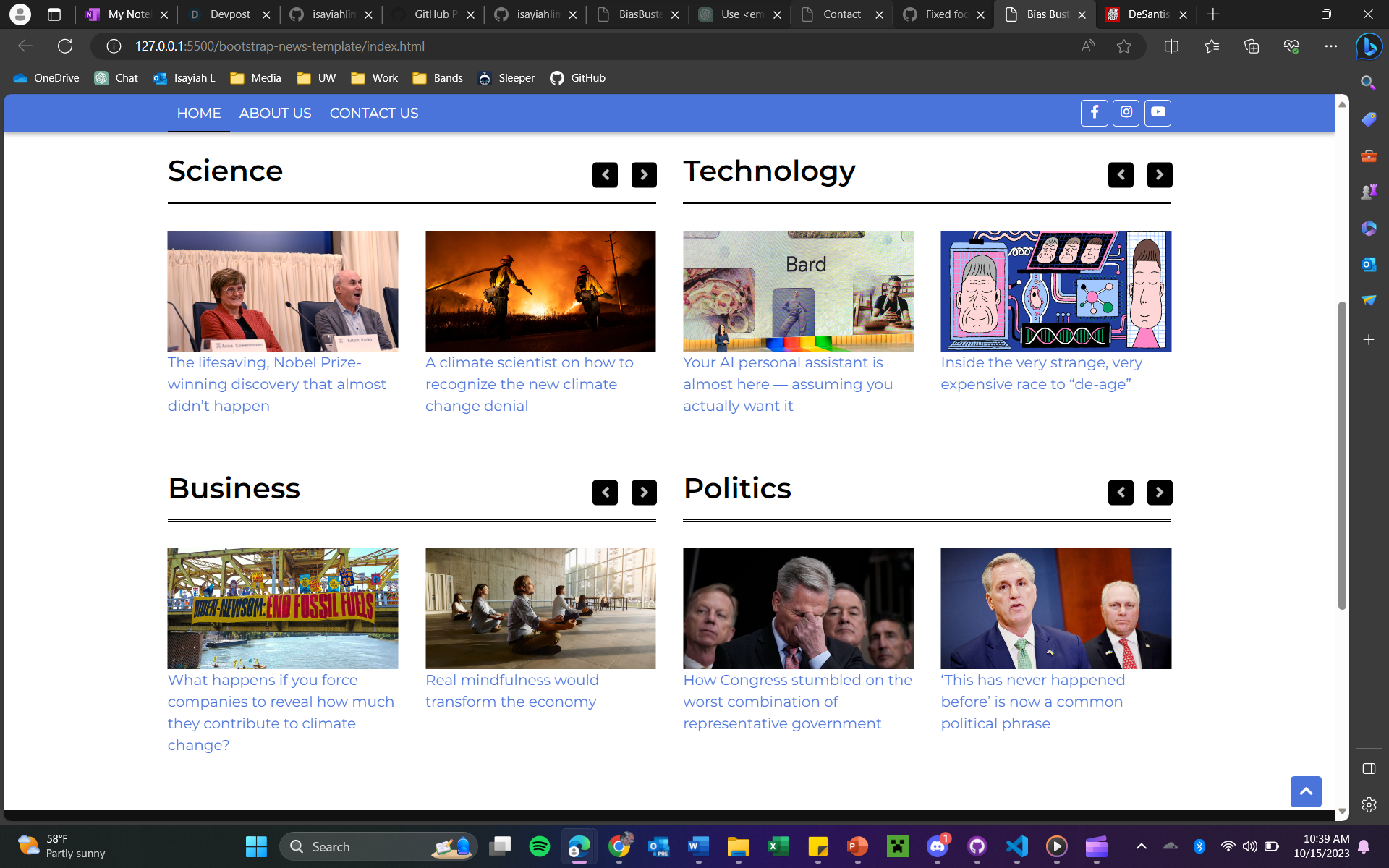The image size is (1389, 868).
Task: Switch to the Devpost browser tab
Action: [x=228, y=14]
